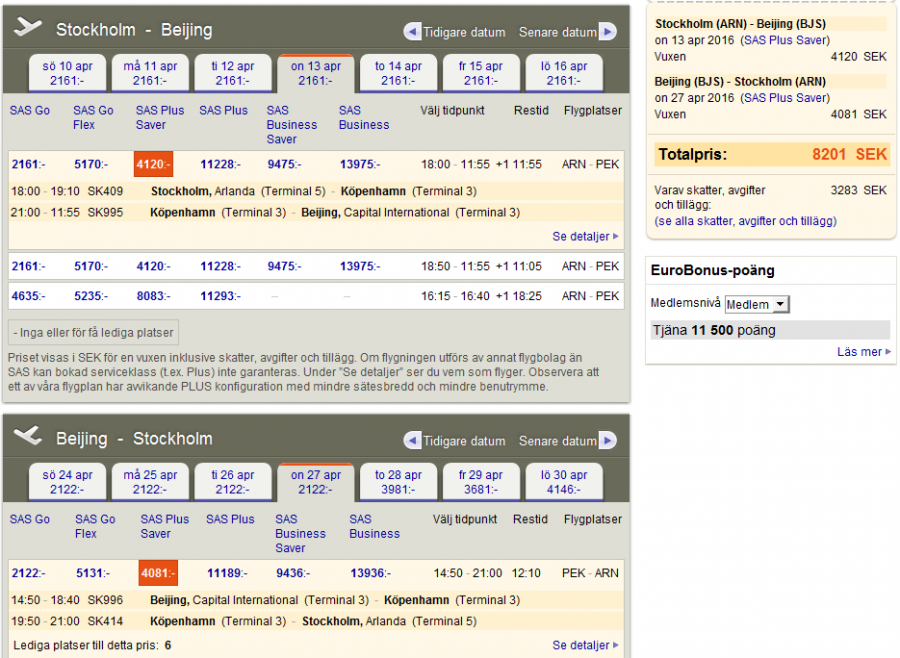900x658 pixels.
Task: Expand Se detaljer for return flight
Action: point(585,646)
